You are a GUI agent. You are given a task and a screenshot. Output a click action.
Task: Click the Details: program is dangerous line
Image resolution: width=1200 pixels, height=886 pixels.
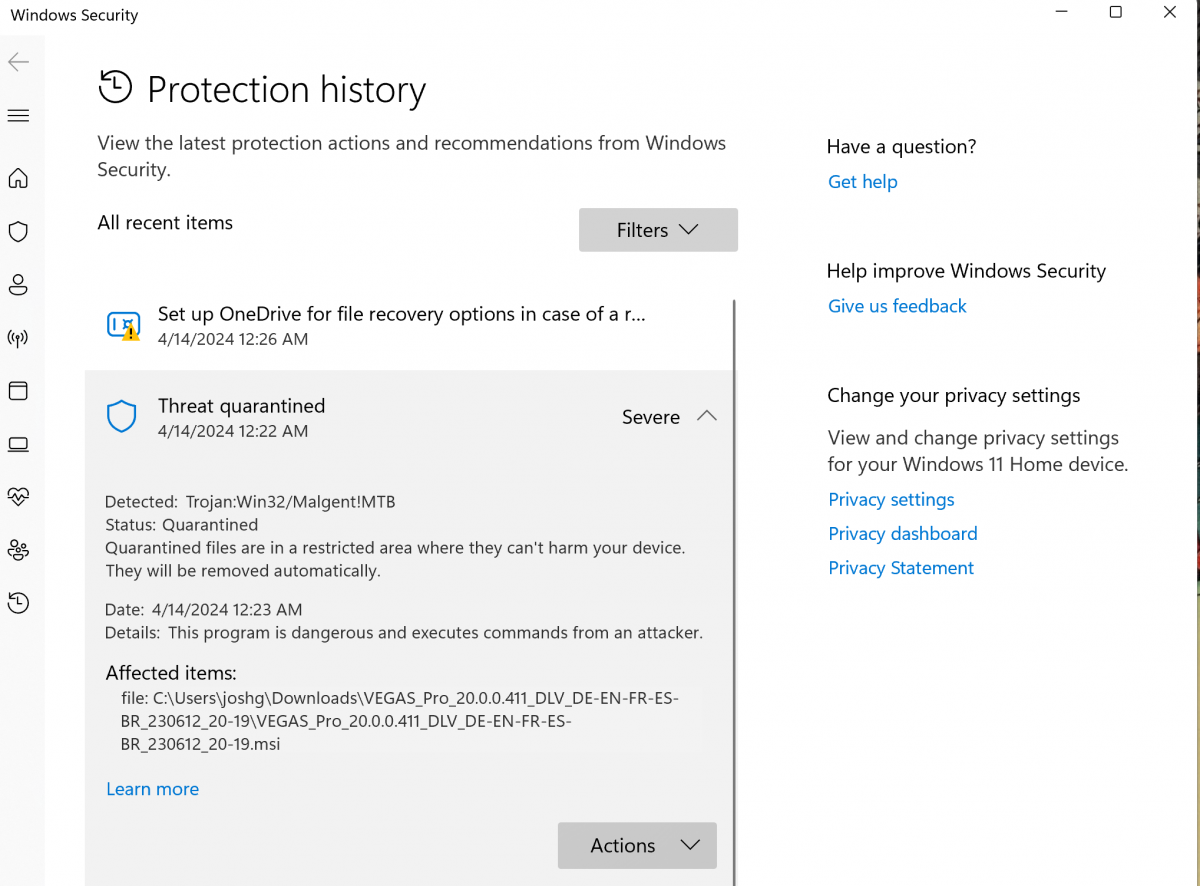404,633
